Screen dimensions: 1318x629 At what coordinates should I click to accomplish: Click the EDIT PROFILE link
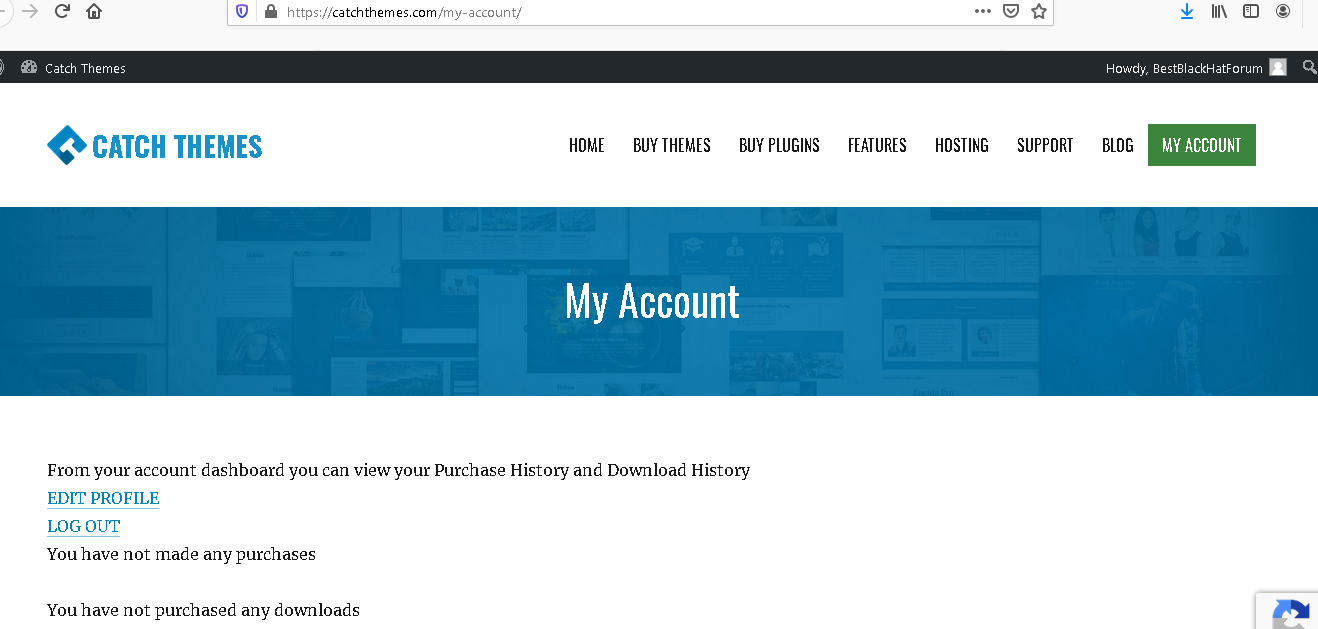[103, 498]
